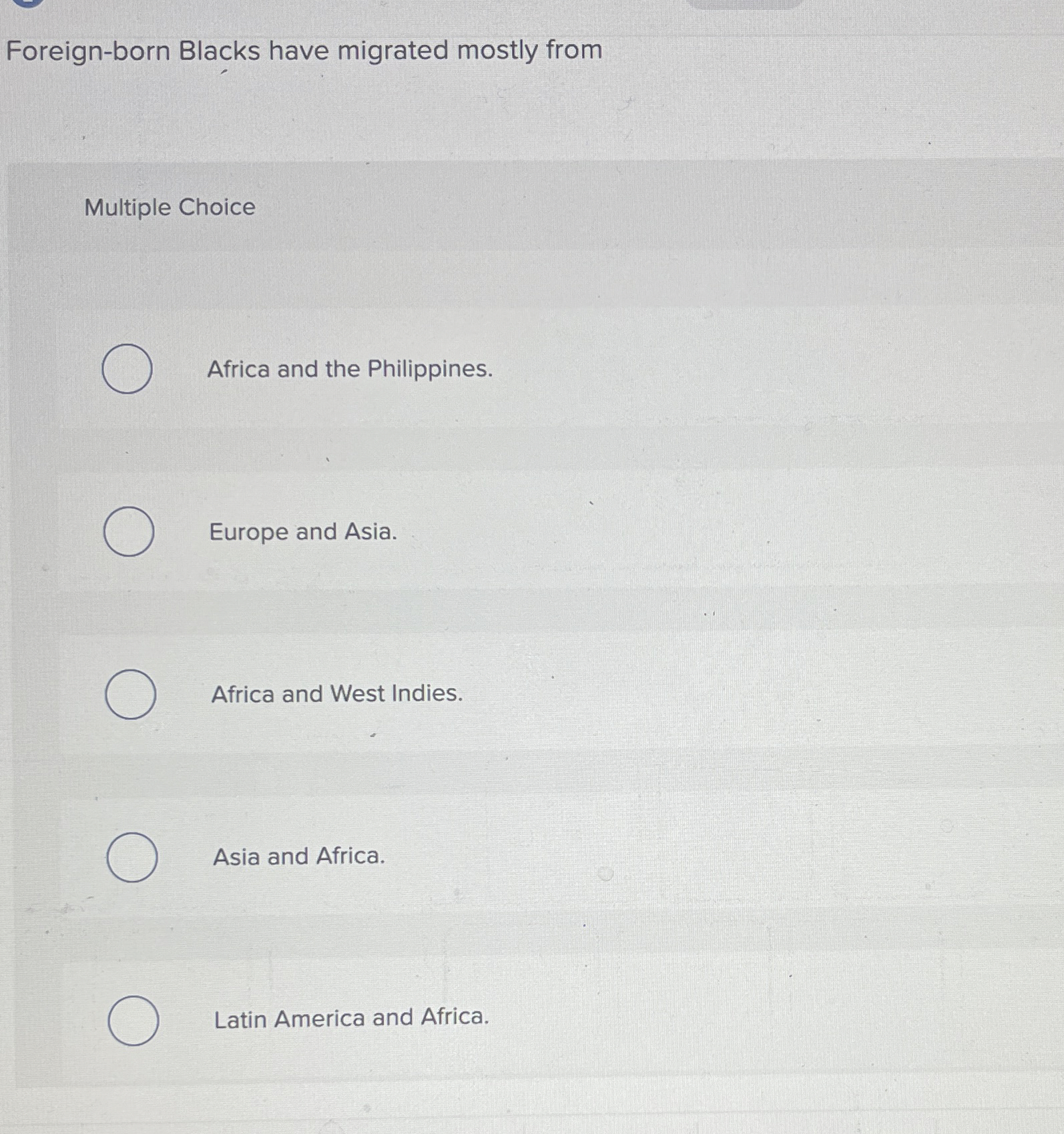Screen dimensions: 1064x1134
Task: Click the 'Multiple Choice' label
Action: (x=169, y=208)
